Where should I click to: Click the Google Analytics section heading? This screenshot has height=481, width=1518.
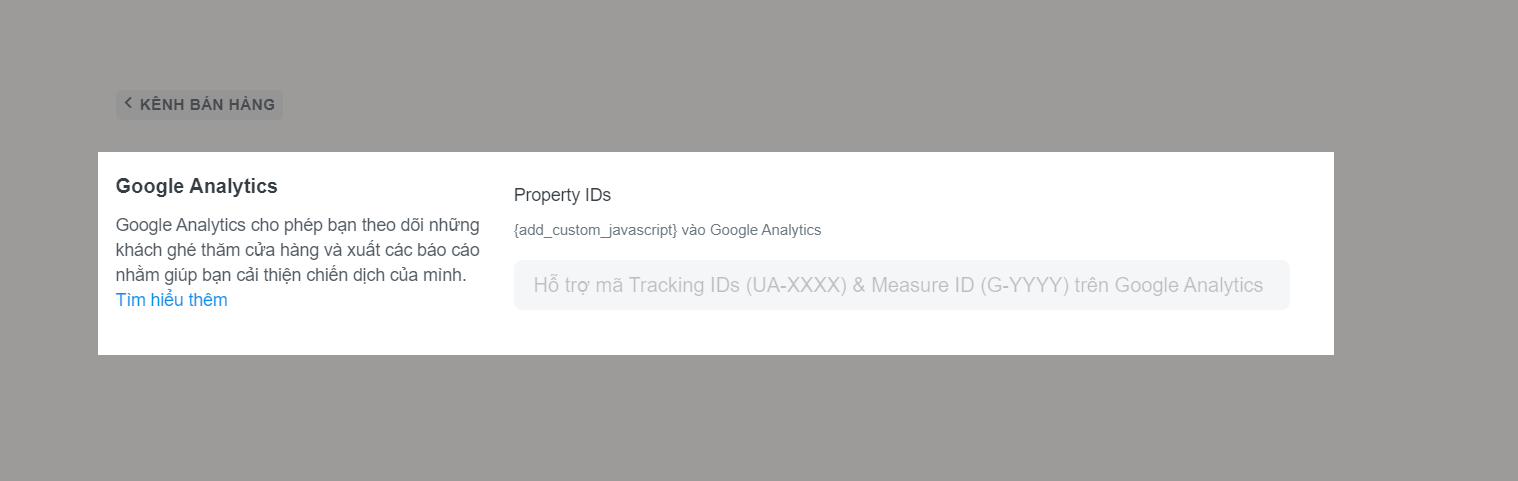[x=197, y=186]
